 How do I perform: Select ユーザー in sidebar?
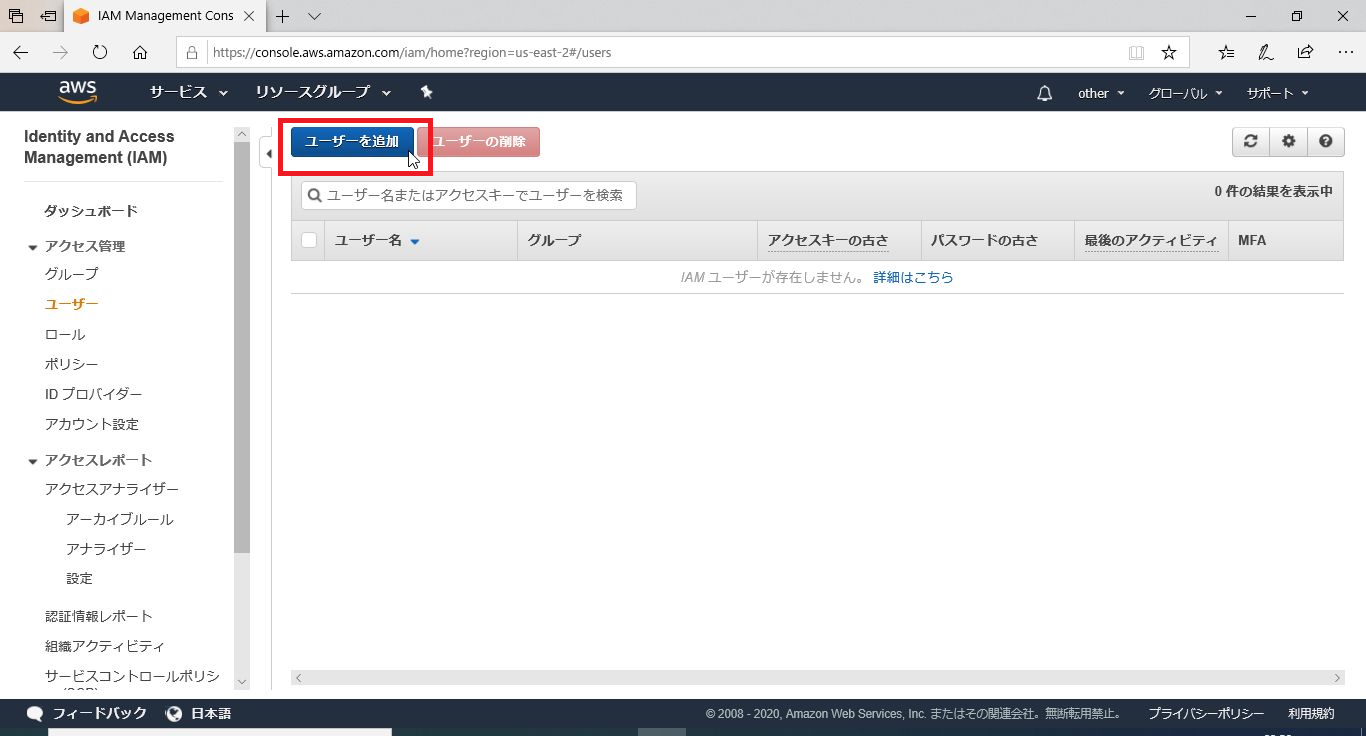click(x=72, y=303)
